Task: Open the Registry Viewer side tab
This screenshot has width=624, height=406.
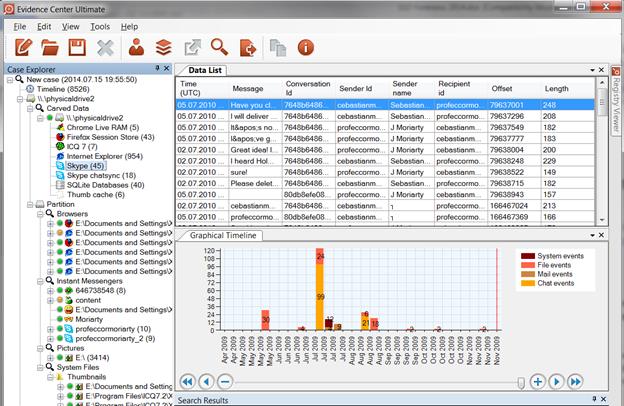Action: coord(616,100)
